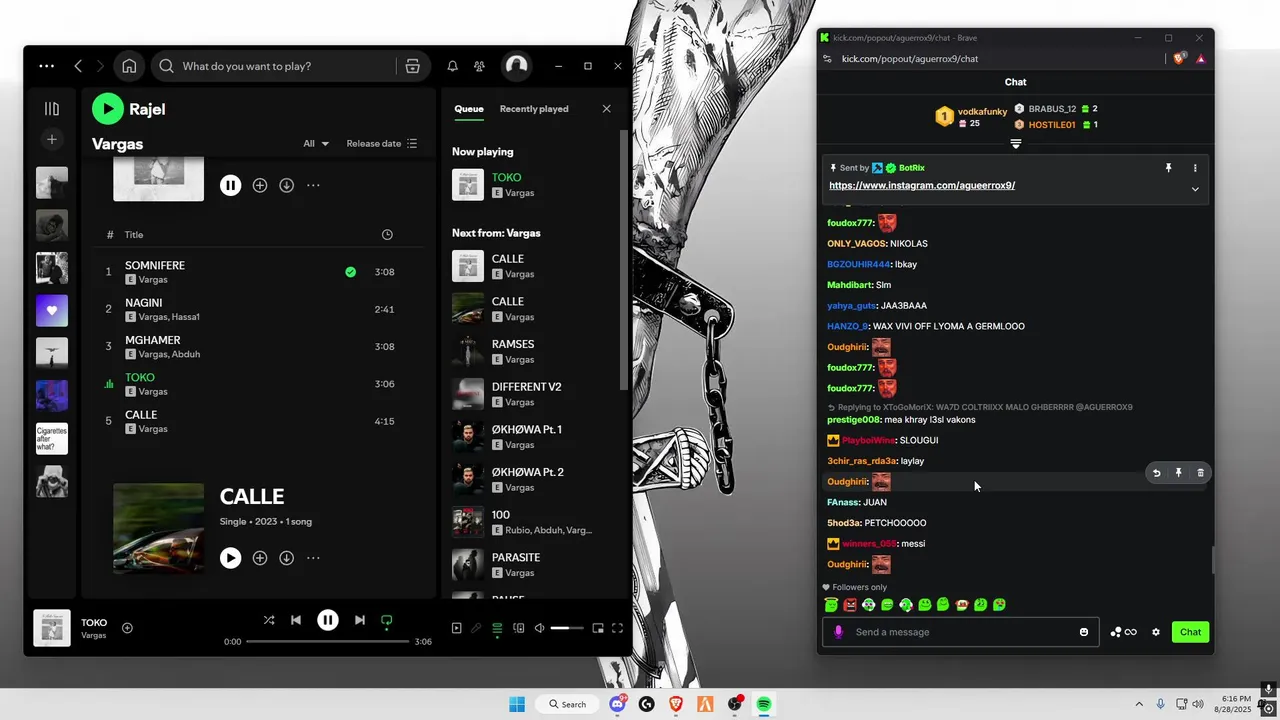This screenshot has height=720, width=1280.
Task: Enter Spotify full screen mode
Action: coord(617,628)
